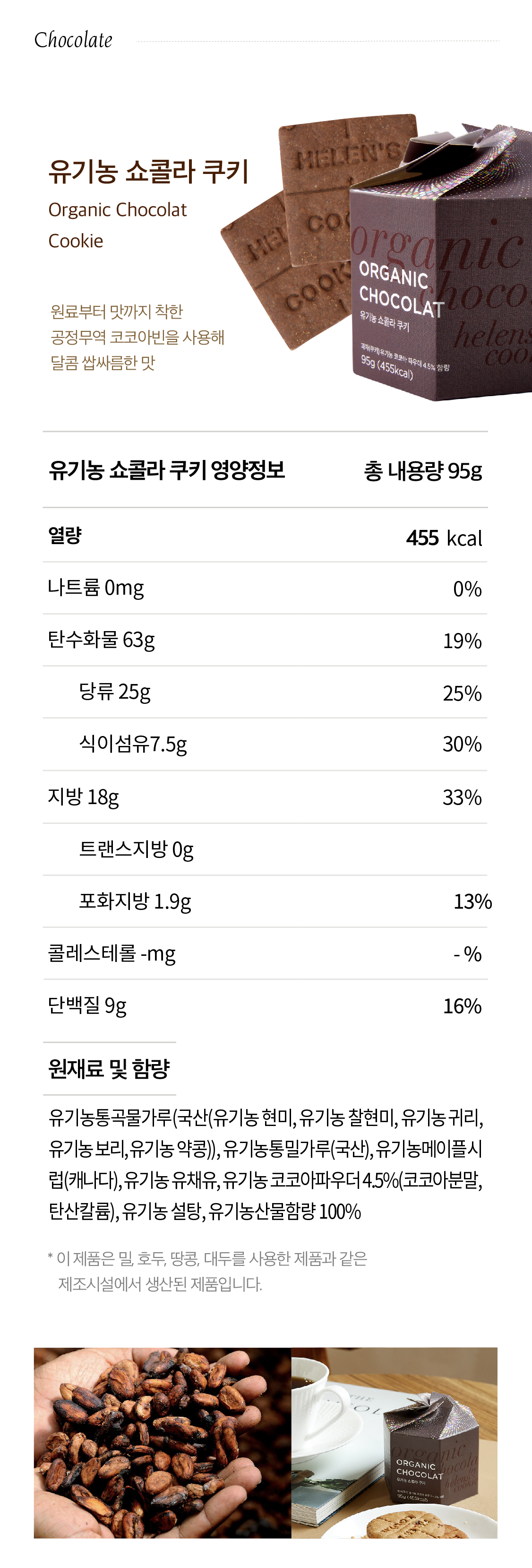This screenshot has width=532, height=1568.
Task: Open the cocoa beans photo
Action: tap(163, 1443)
